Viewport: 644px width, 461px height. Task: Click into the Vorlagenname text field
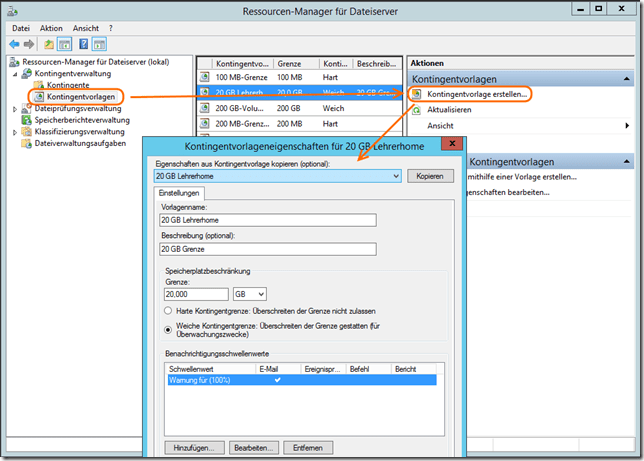267,220
